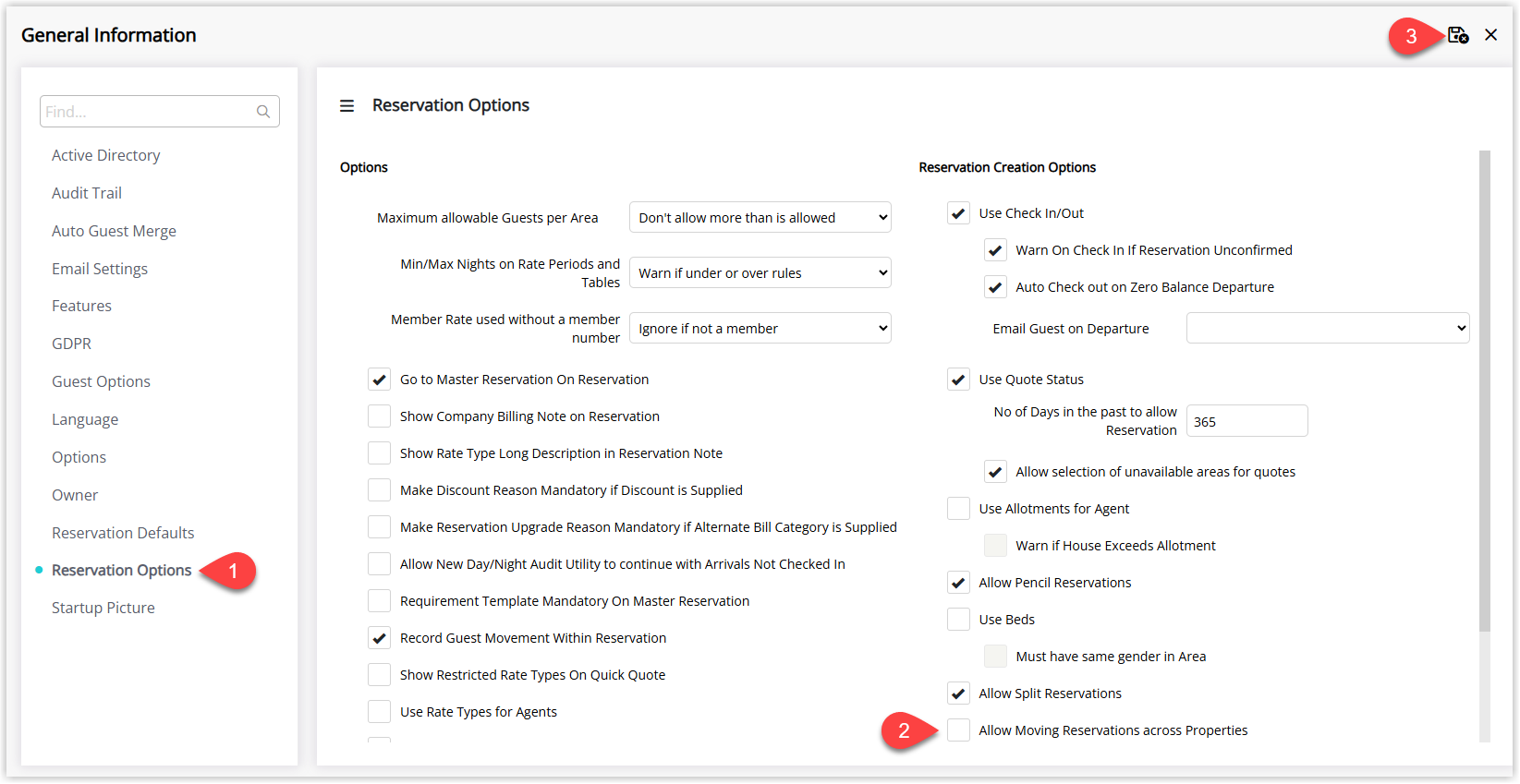Close the General Information dialog
The height and width of the screenshot is (784, 1520).
[1490, 35]
